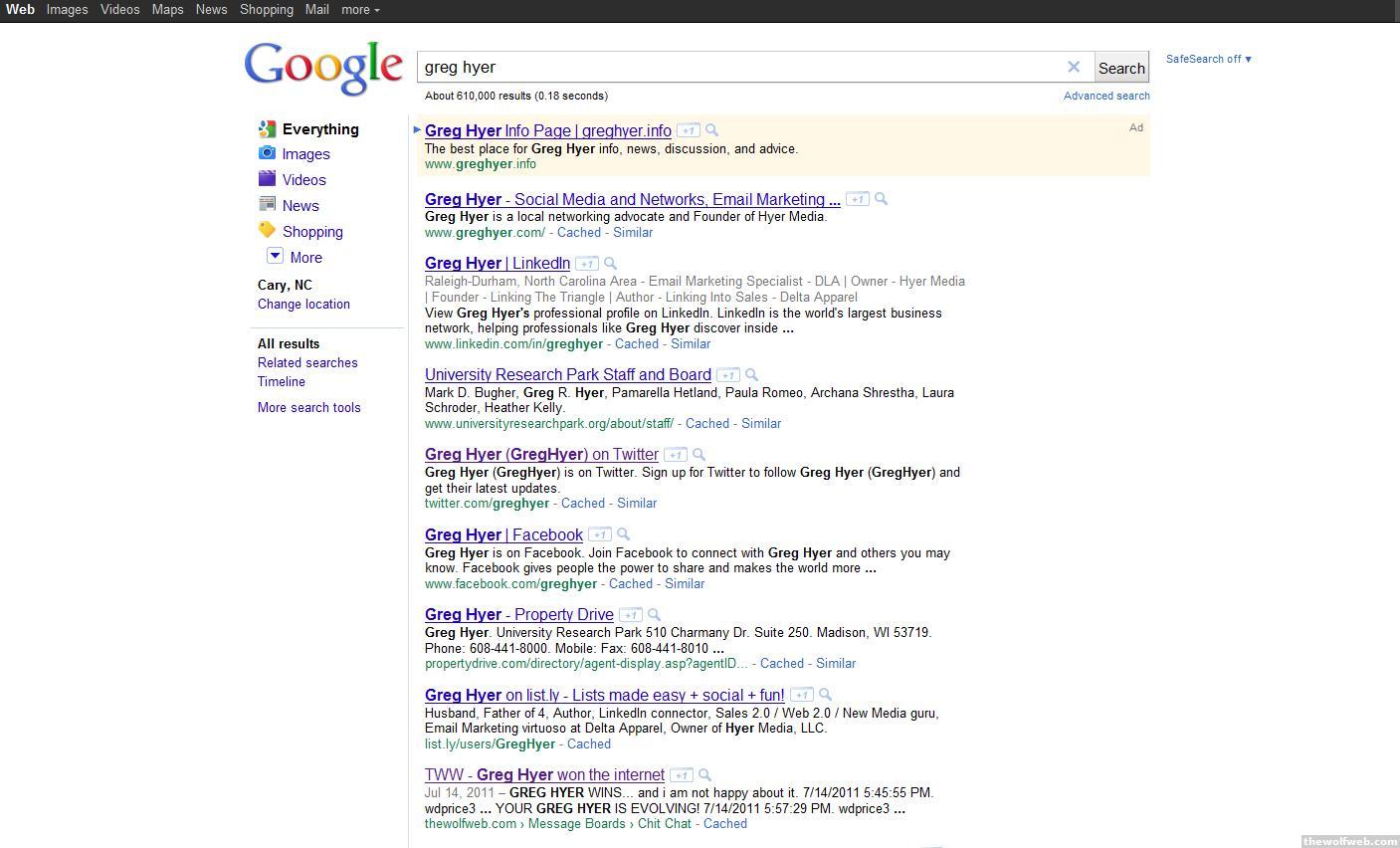The width and height of the screenshot is (1400, 848).
Task: Click the Videos film icon in sidebar
Action: [267, 179]
